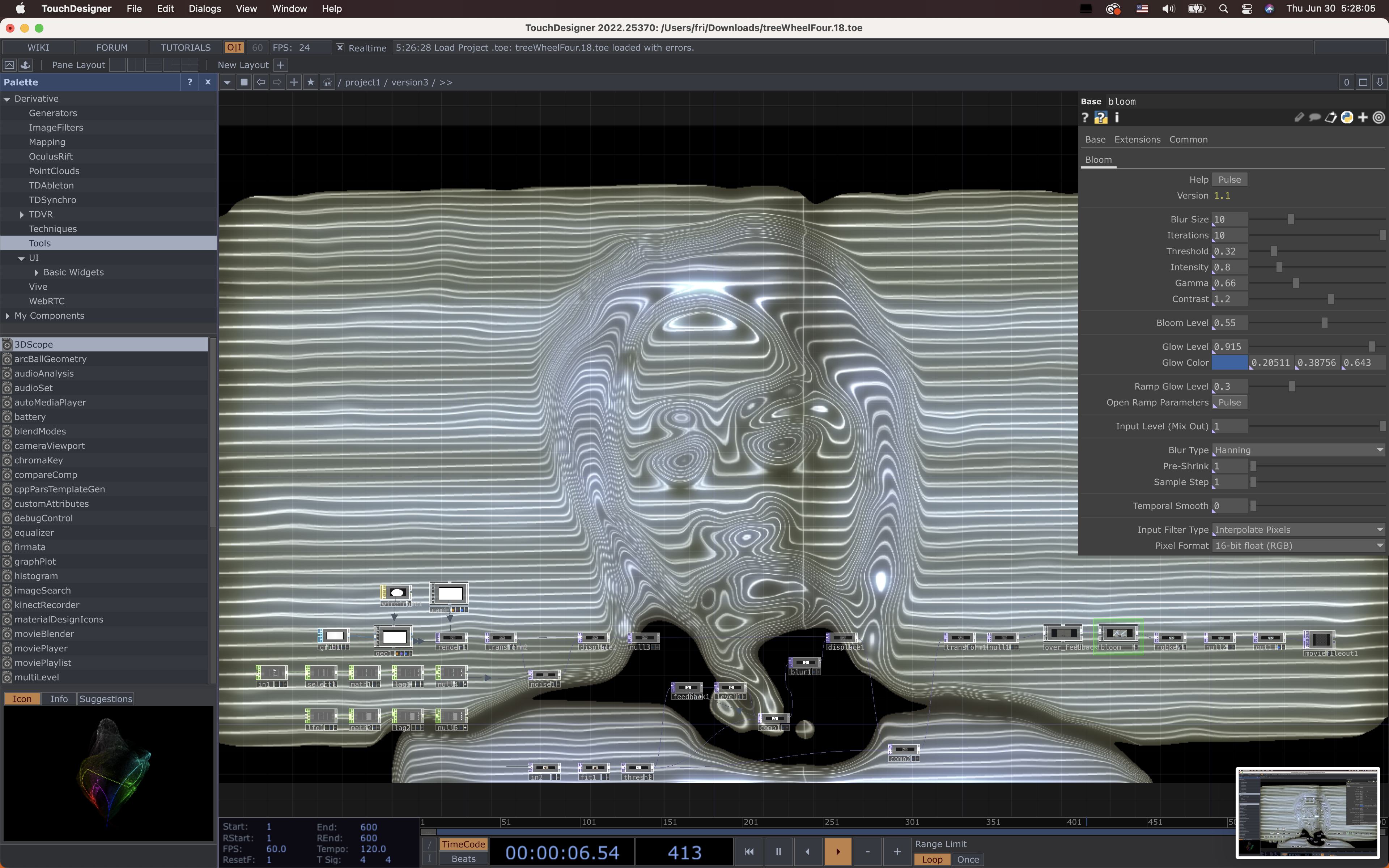Go back with left arrow network icon
This screenshot has width=1389, height=868.
click(x=260, y=82)
